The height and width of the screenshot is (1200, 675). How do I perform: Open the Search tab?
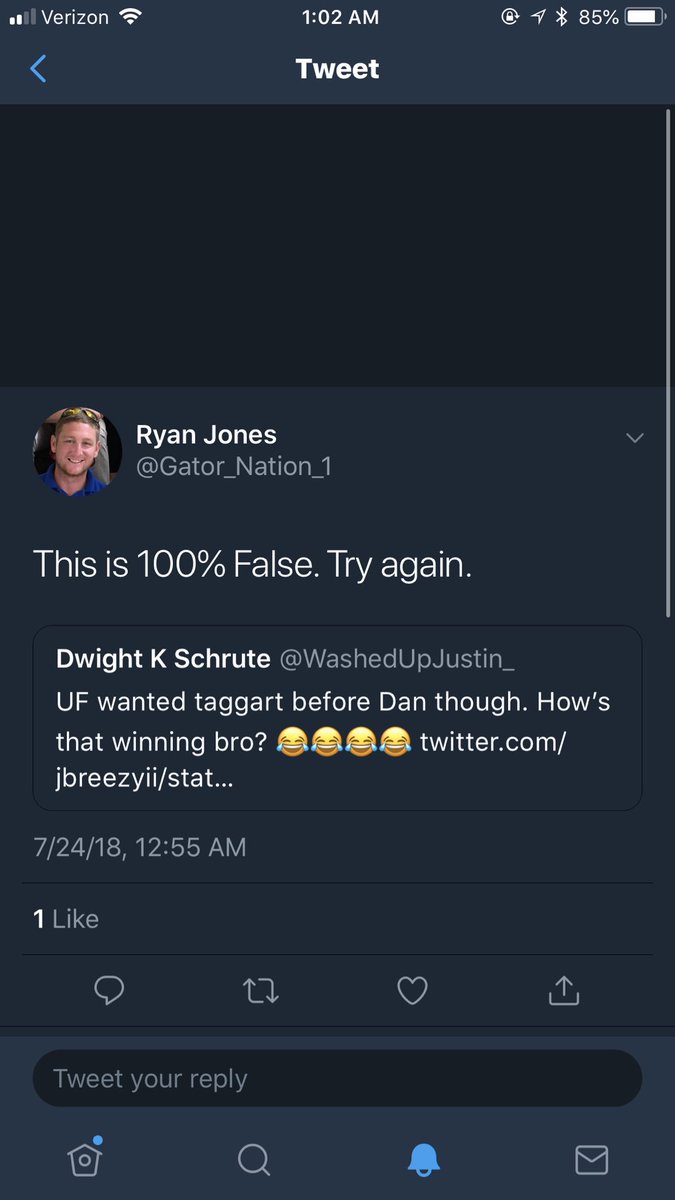coord(254,1158)
